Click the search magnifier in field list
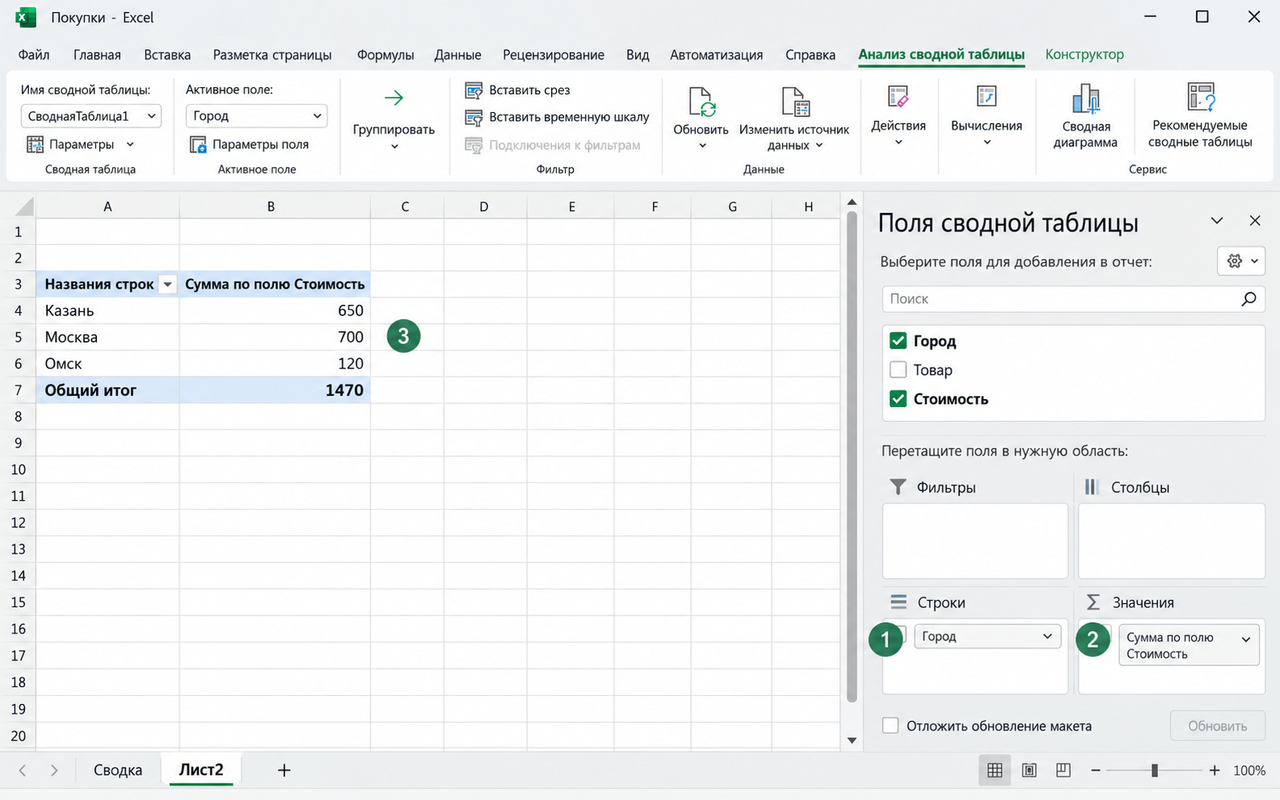1280x800 pixels. pyautogui.click(x=1248, y=299)
